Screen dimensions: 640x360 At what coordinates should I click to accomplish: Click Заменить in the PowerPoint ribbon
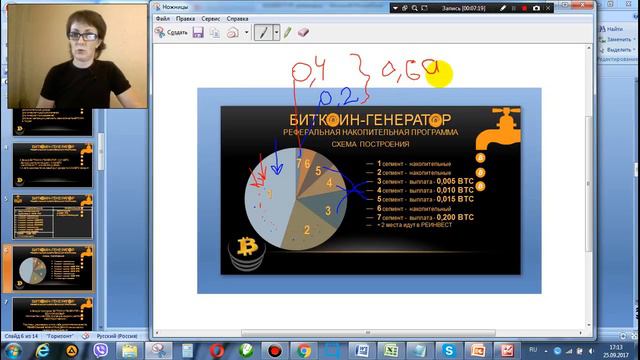617,40
